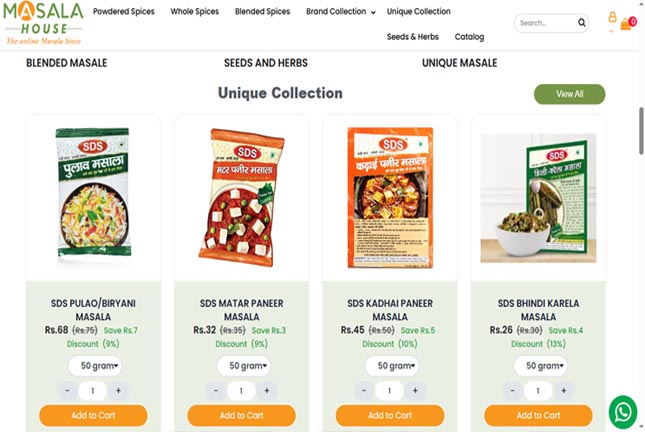
Task: Open SDS Pulao/Biryani Masala product image
Action: [93, 195]
